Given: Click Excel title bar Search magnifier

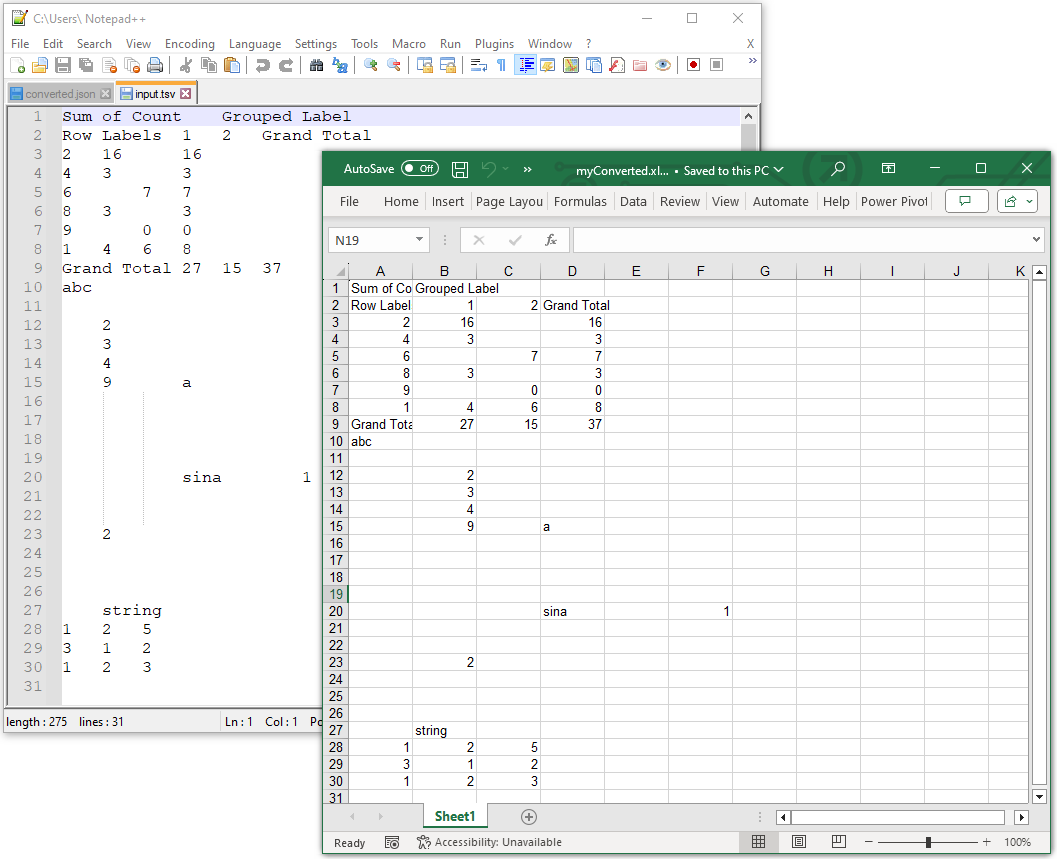Looking at the screenshot, I should (x=837, y=169).
